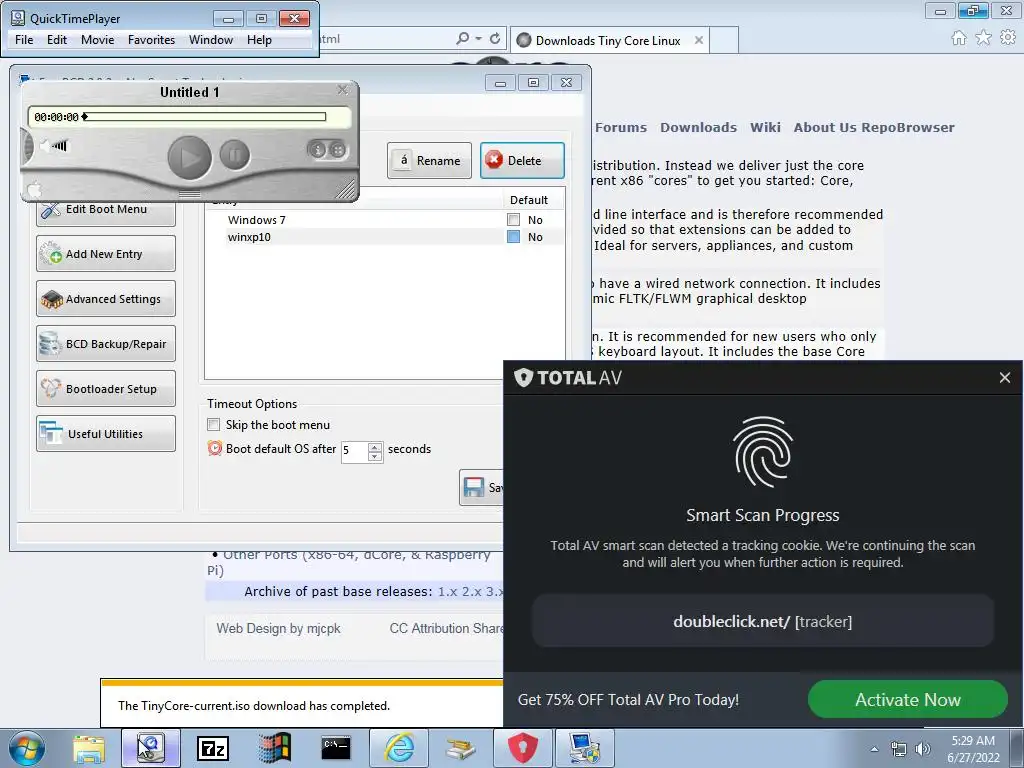This screenshot has height=768, width=1024.
Task: Open the 1.x archive release link
Action: (x=447, y=592)
